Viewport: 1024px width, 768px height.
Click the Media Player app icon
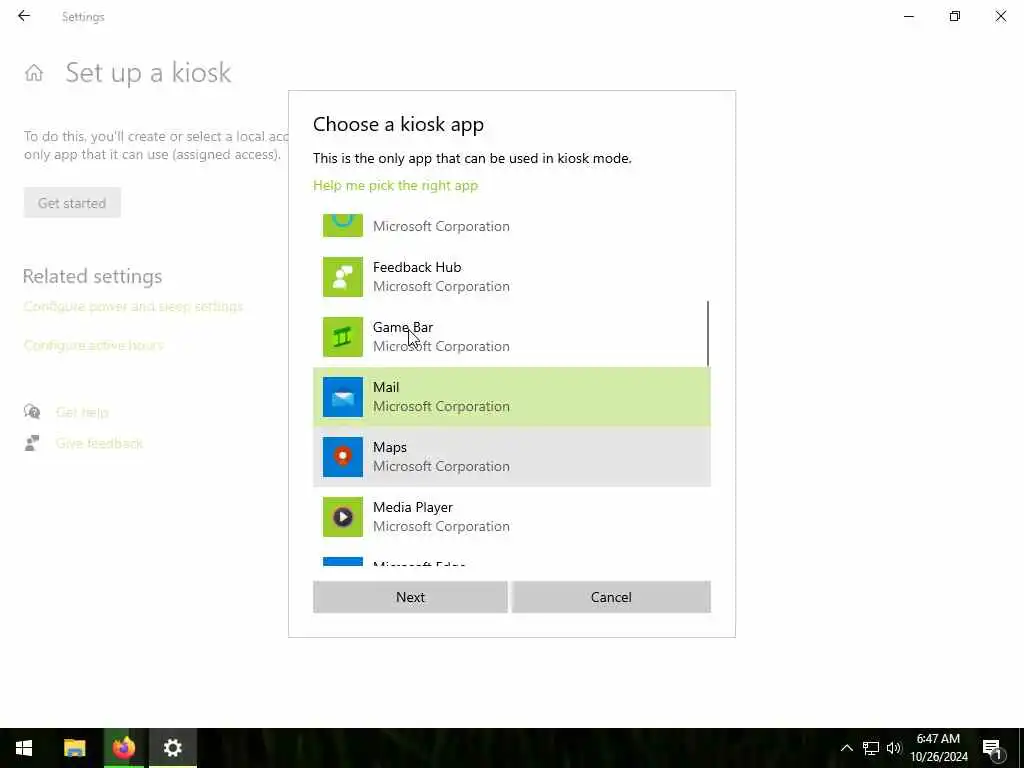click(x=343, y=517)
